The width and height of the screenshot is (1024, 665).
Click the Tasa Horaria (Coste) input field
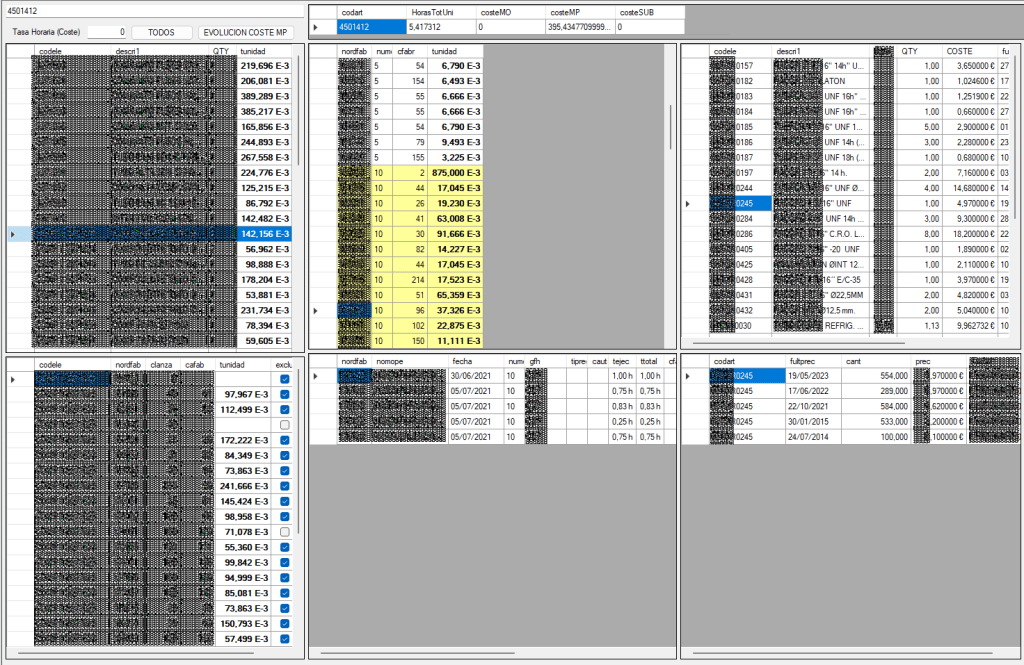point(107,32)
